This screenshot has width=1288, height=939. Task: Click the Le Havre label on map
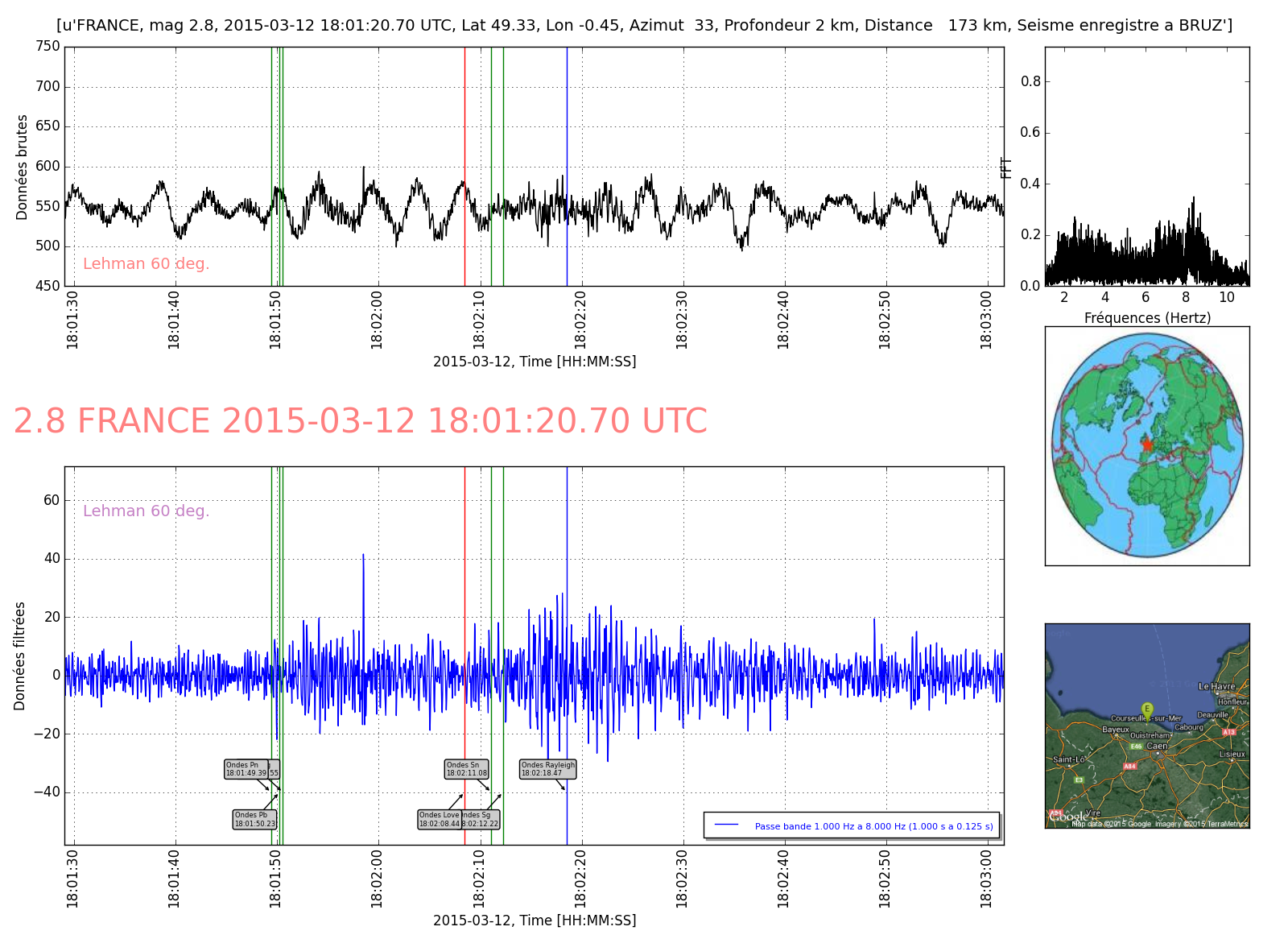pyautogui.click(x=1216, y=686)
